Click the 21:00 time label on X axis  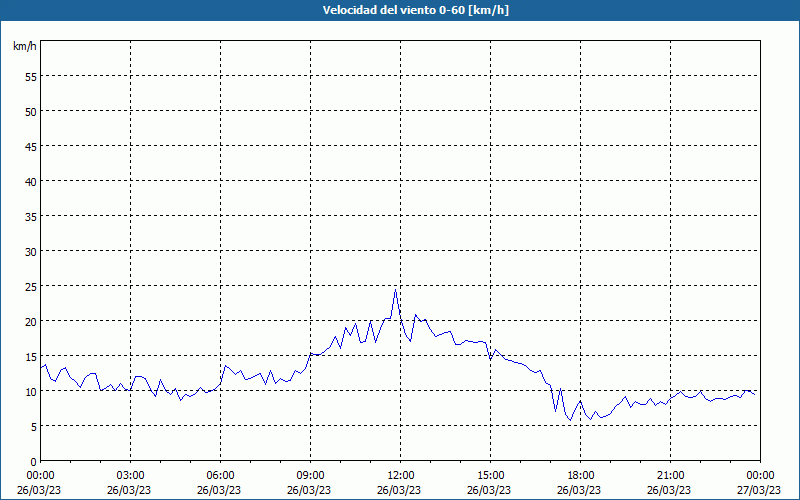pyautogui.click(x=670, y=476)
